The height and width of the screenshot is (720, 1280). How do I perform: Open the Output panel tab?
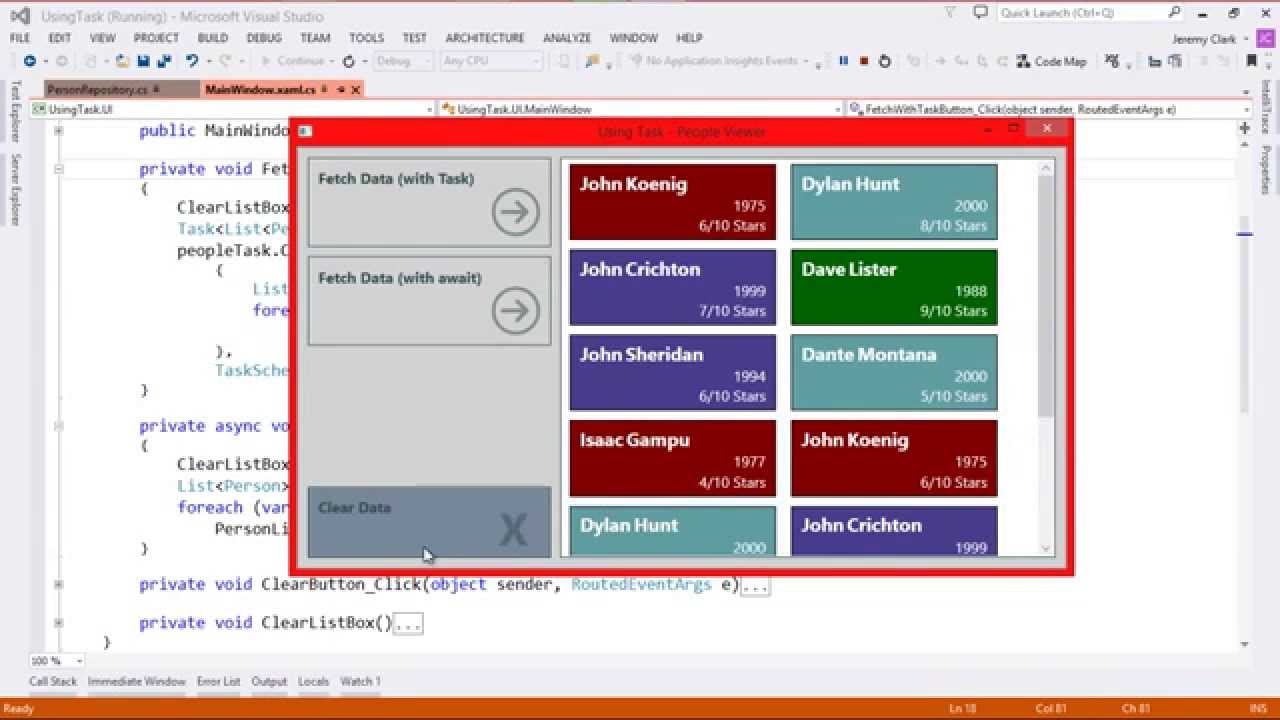tap(269, 682)
